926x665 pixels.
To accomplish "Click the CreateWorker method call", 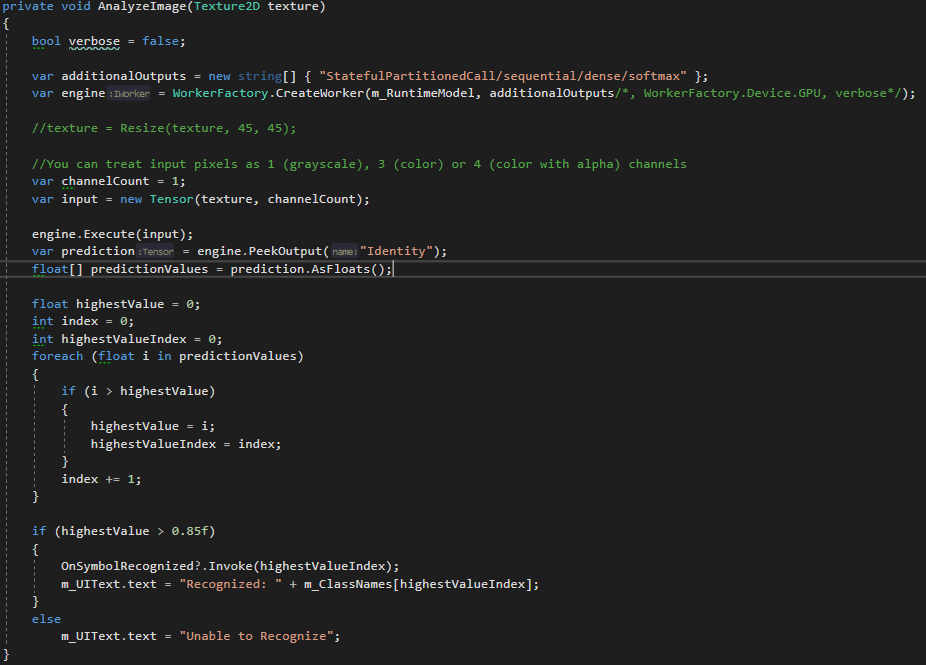I will (x=319, y=93).
